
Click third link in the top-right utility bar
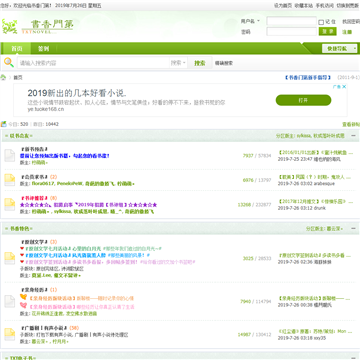(x=325, y=6)
